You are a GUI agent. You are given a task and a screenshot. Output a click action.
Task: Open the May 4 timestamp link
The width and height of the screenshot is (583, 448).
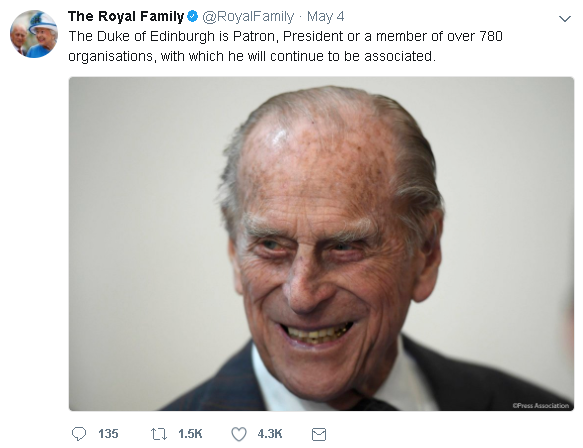tap(326, 16)
